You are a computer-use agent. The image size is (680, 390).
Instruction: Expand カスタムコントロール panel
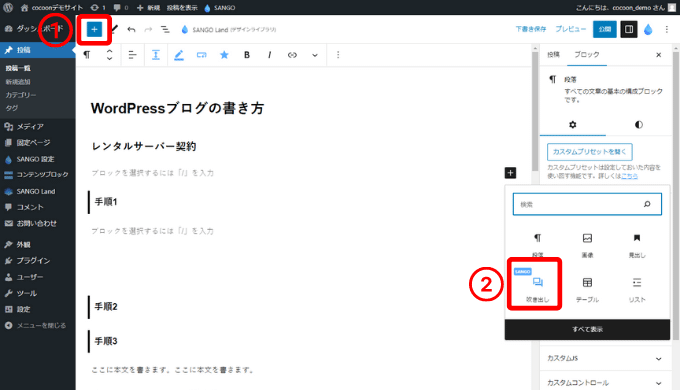click(605, 383)
